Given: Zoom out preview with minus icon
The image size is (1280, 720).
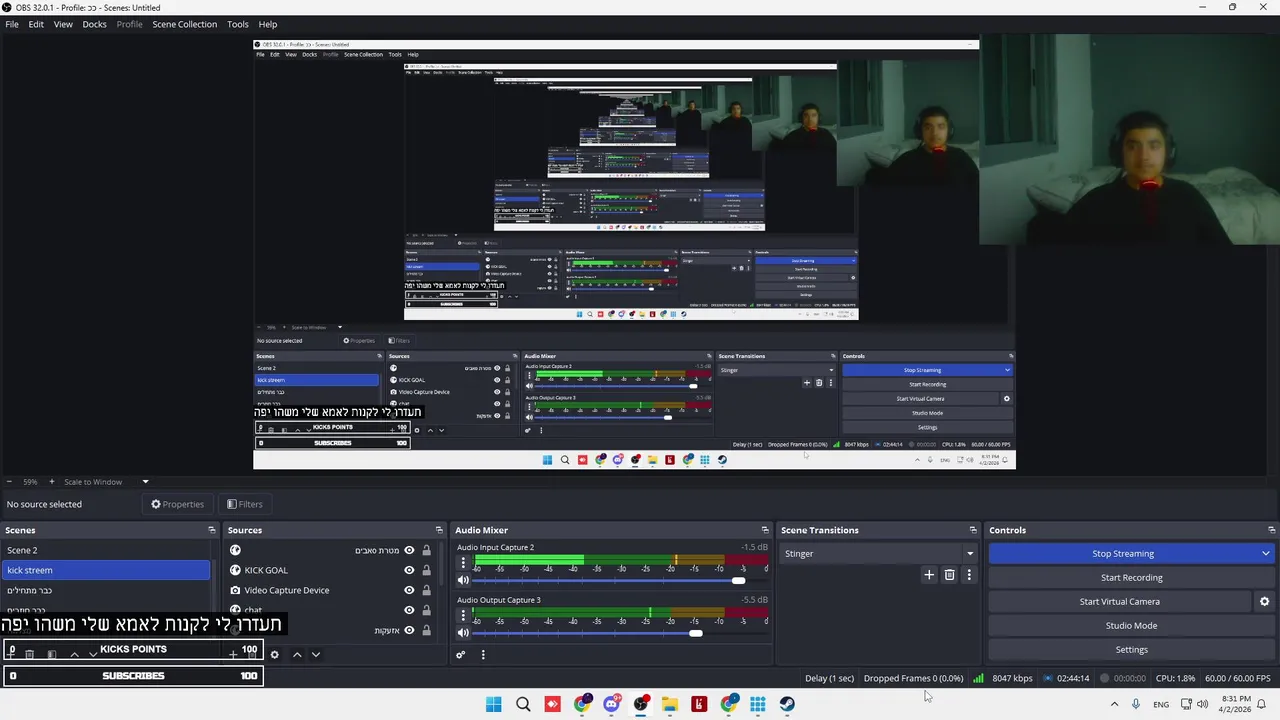Looking at the screenshot, I should click(x=9, y=482).
